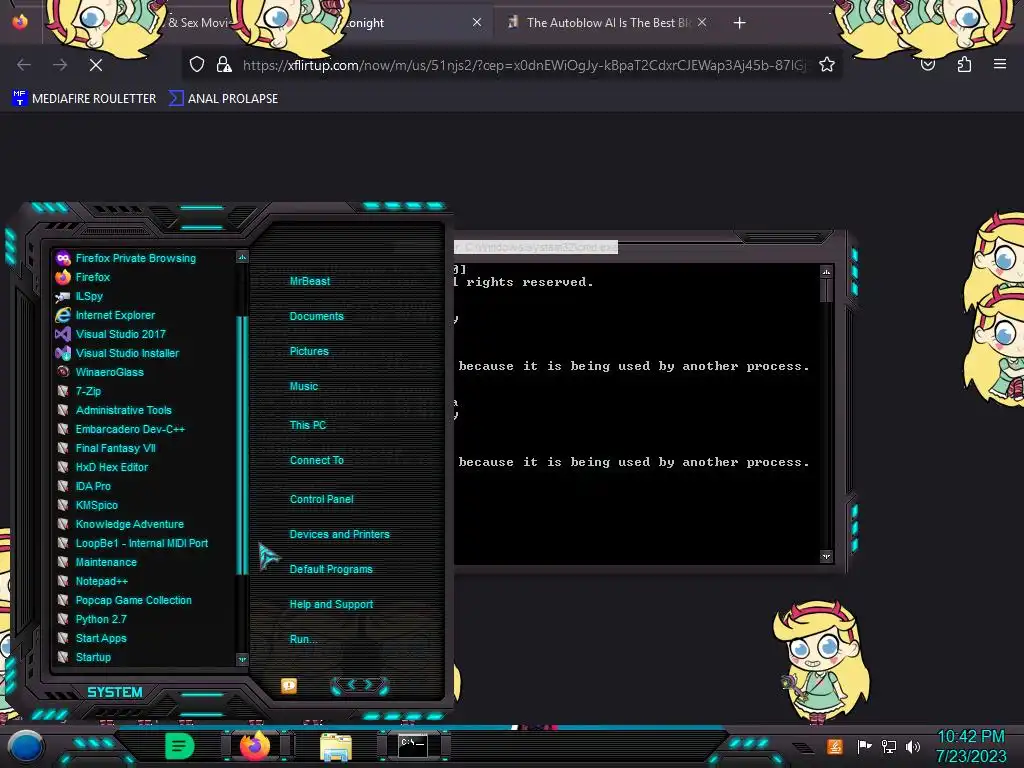Open Pictures from start menu
1024x768 pixels.
click(309, 351)
